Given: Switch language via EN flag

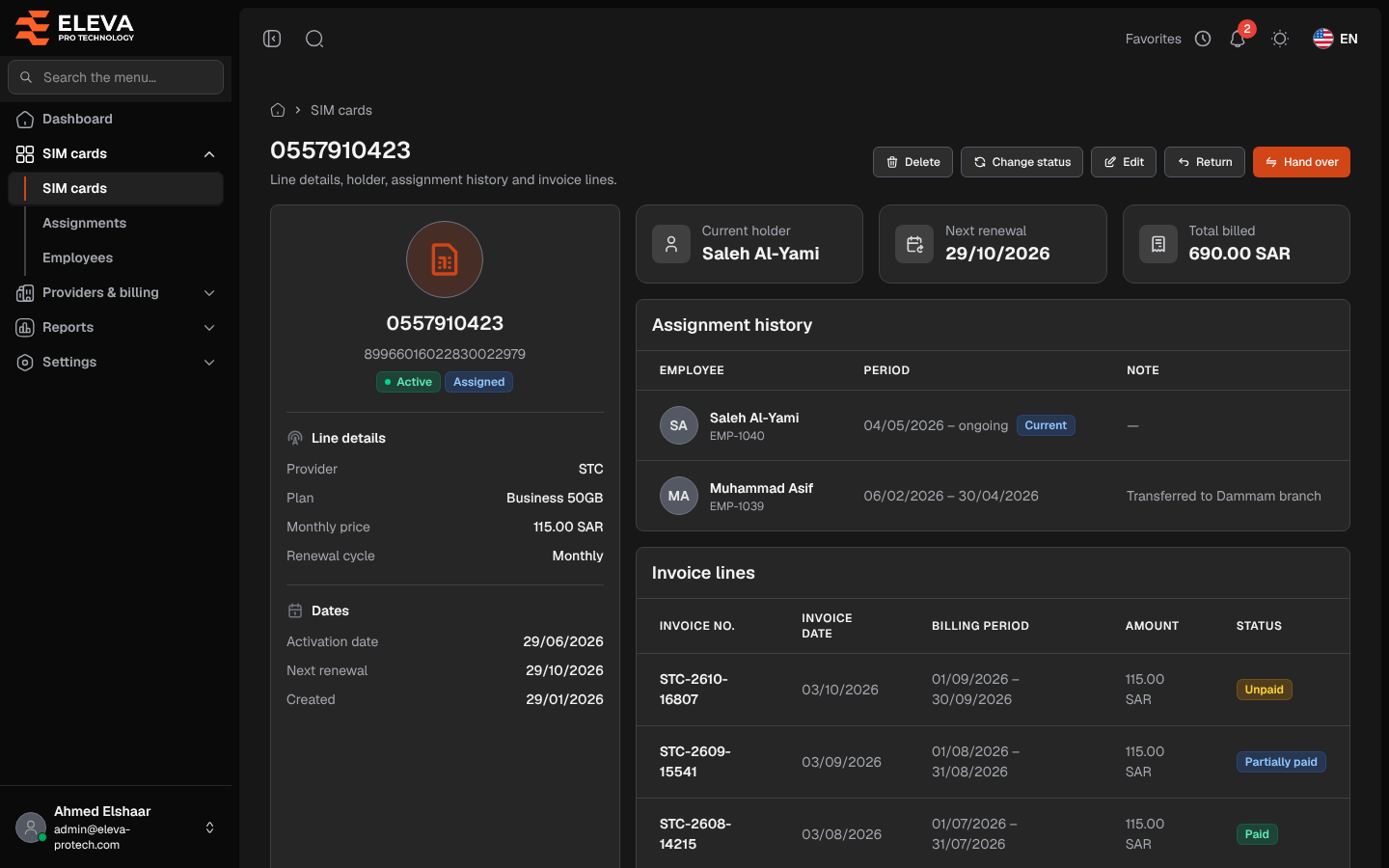Looking at the screenshot, I should tap(1336, 39).
